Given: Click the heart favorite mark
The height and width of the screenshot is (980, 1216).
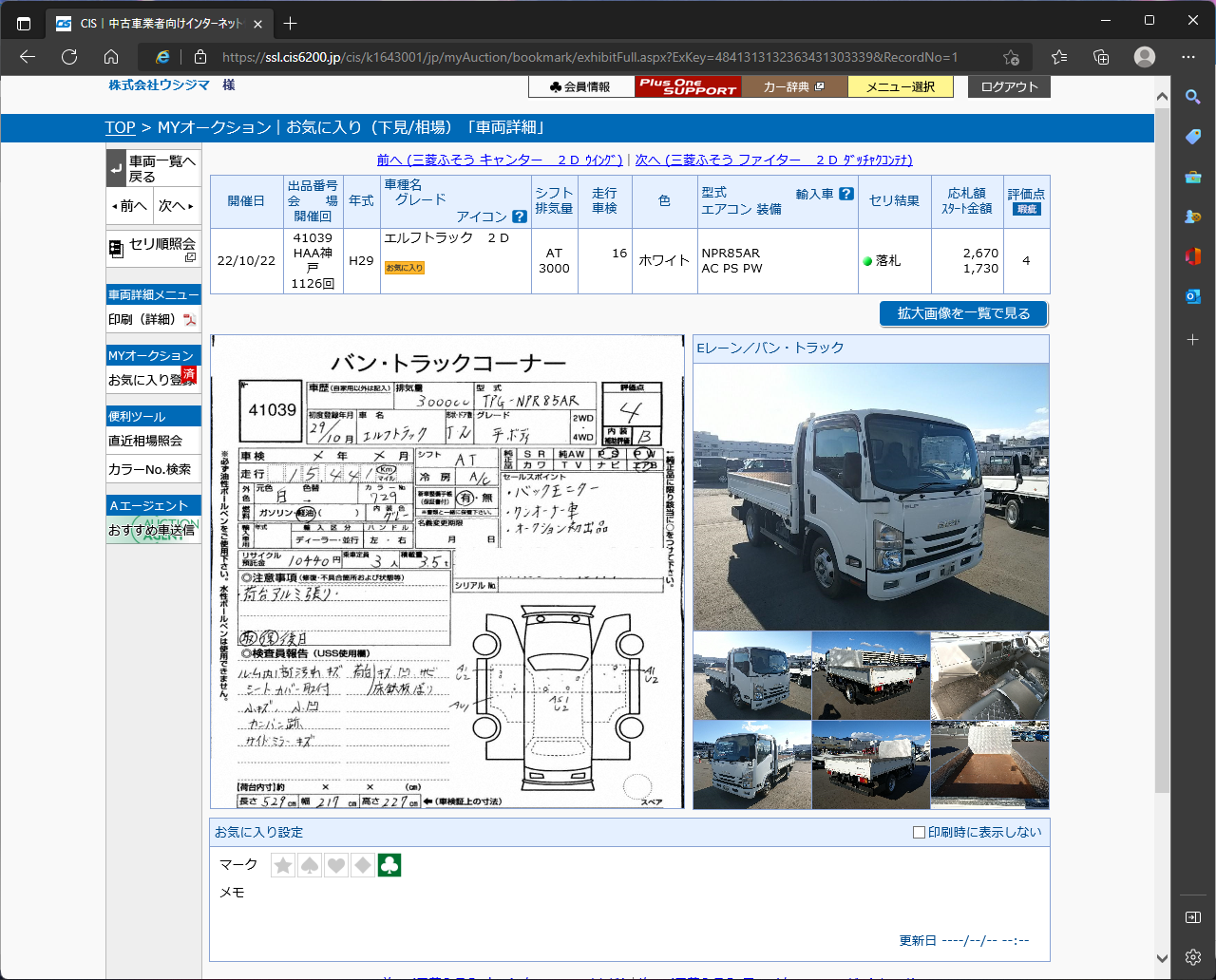Looking at the screenshot, I should click(x=336, y=865).
